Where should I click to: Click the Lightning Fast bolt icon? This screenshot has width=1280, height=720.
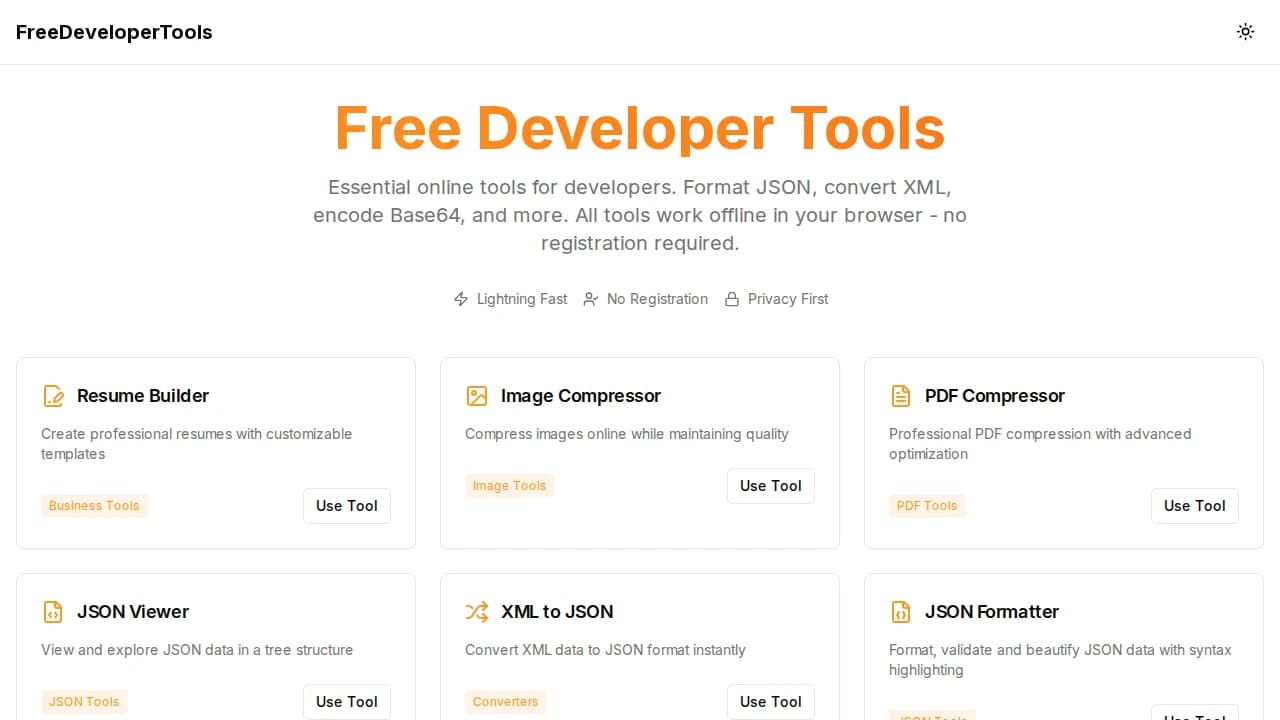click(x=461, y=299)
